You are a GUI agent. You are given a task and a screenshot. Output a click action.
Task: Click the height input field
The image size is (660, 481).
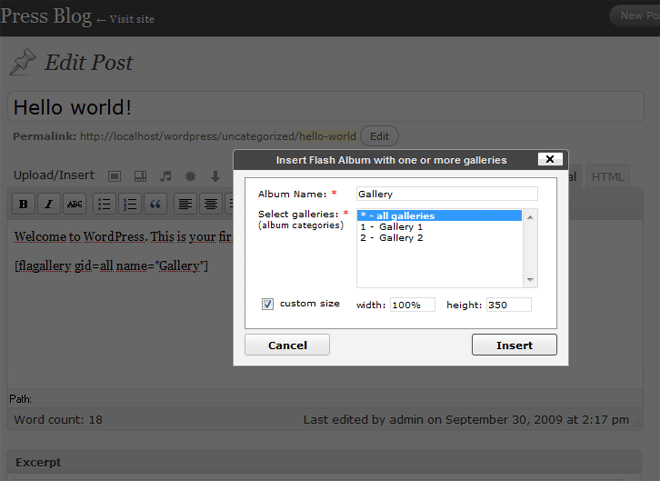(508, 305)
